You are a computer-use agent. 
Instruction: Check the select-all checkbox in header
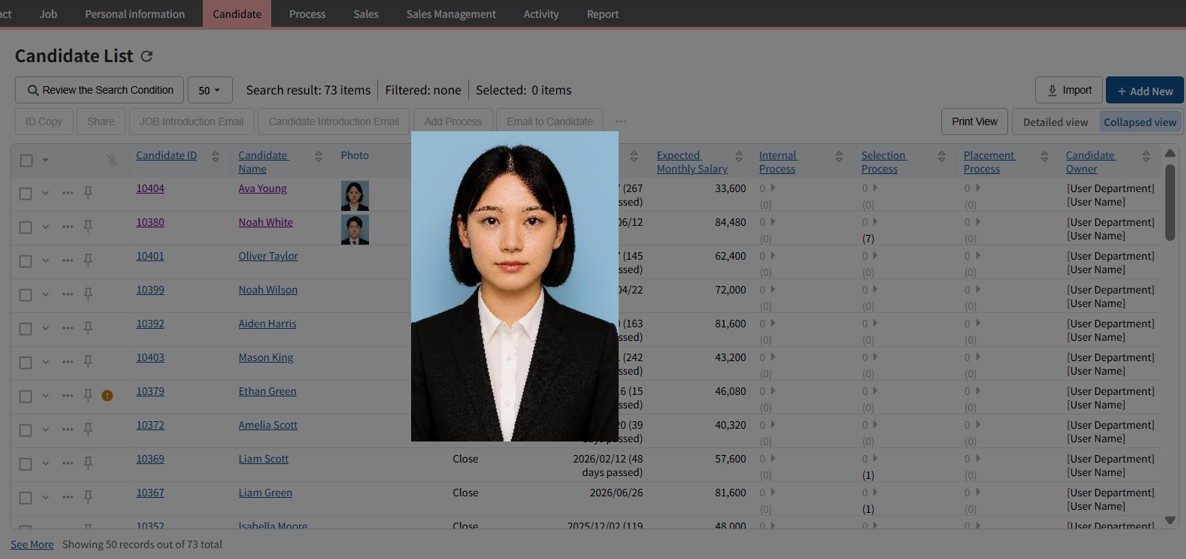[26, 160]
